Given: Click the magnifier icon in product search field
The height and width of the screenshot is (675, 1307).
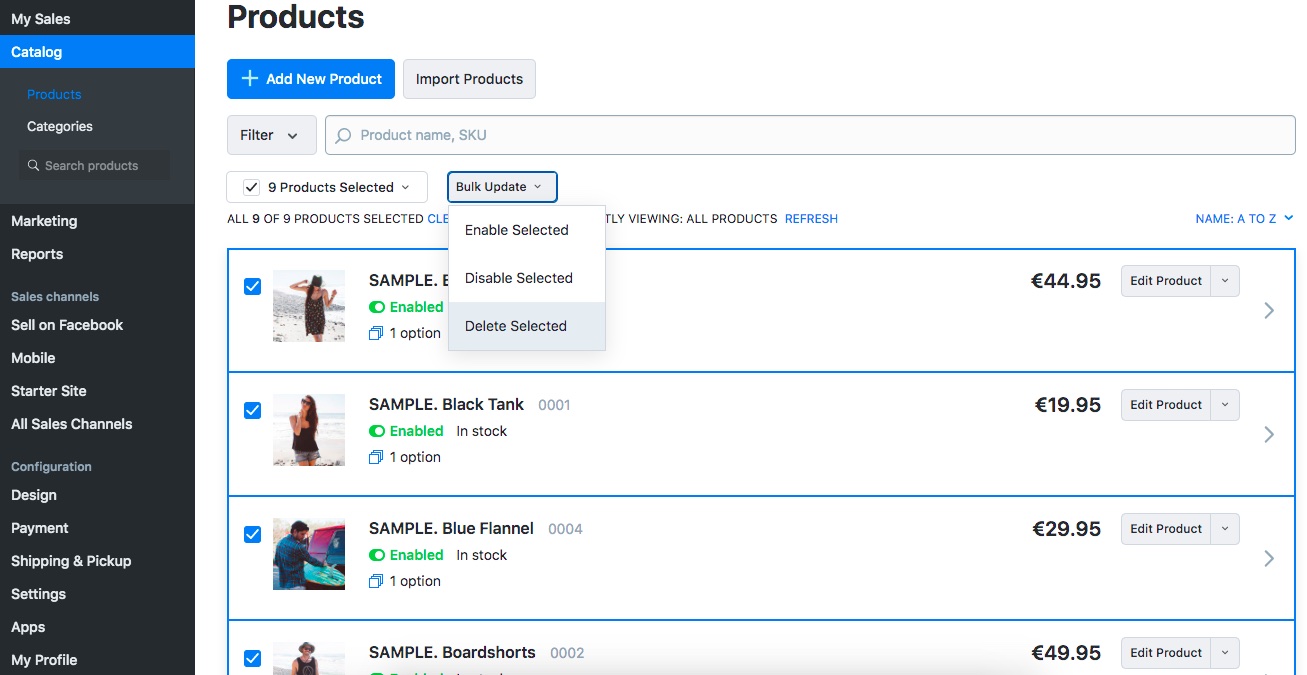Looking at the screenshot, I should [x=344, y=135].
